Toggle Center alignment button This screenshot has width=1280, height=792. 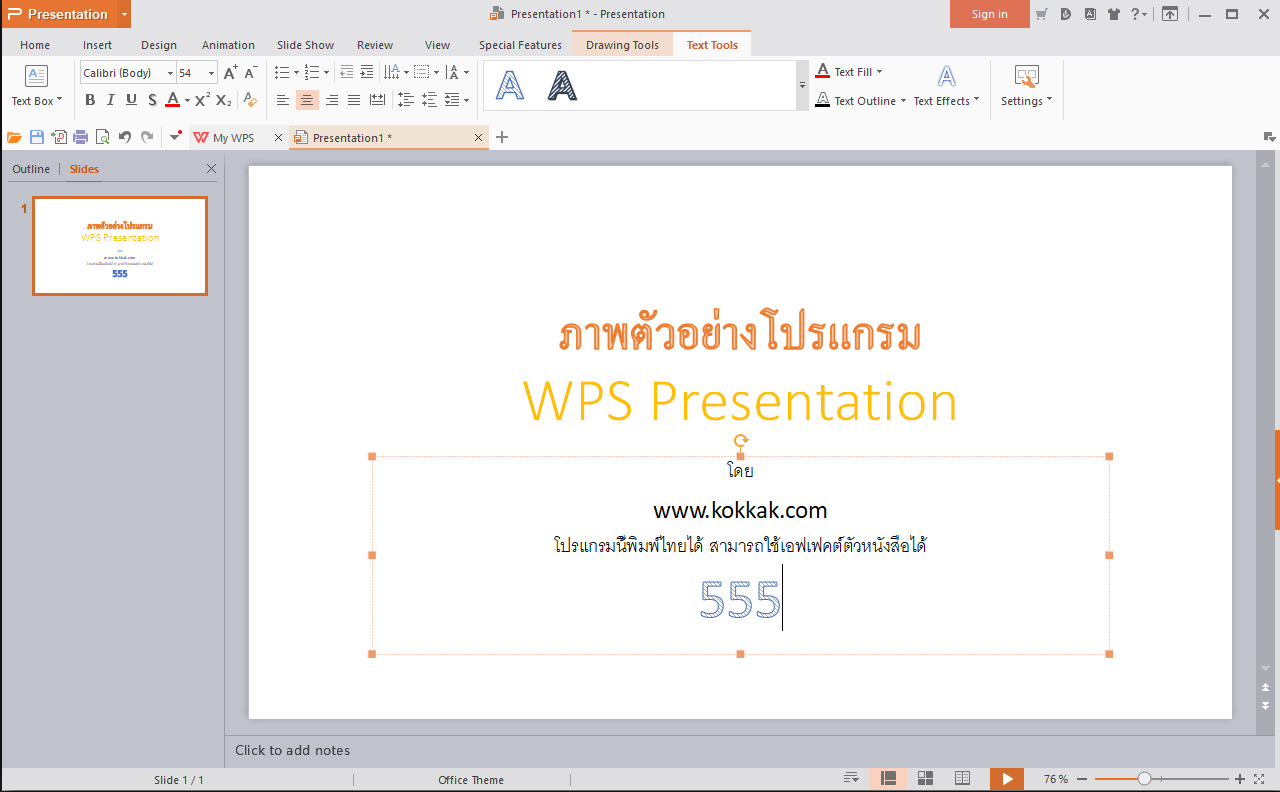[307, 100]
